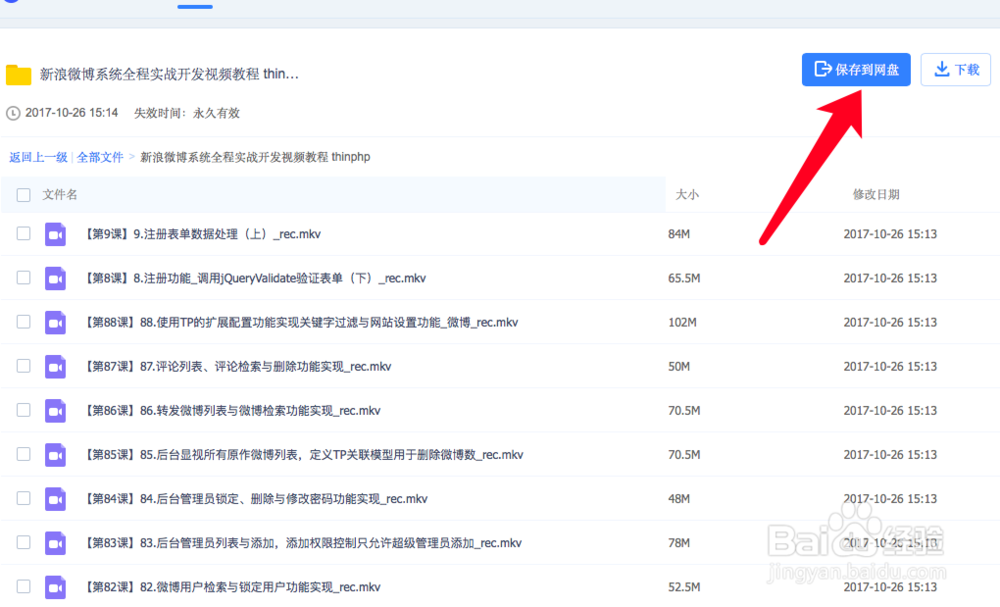Click the video icon of 第85课 file
The image size is (1000, 607).
point(55,455)
